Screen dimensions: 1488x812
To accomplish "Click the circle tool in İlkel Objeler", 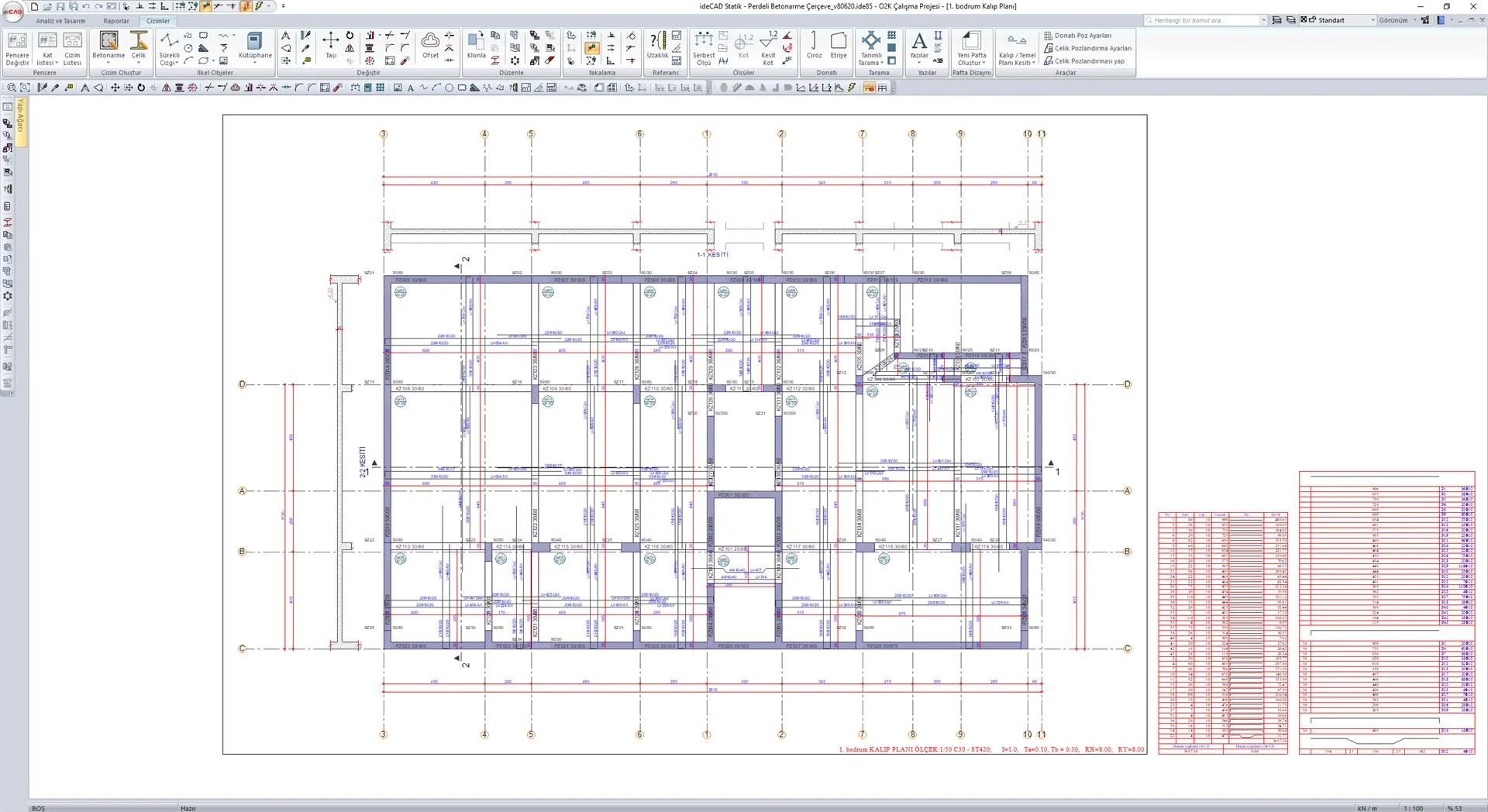I will pos(188,48).
